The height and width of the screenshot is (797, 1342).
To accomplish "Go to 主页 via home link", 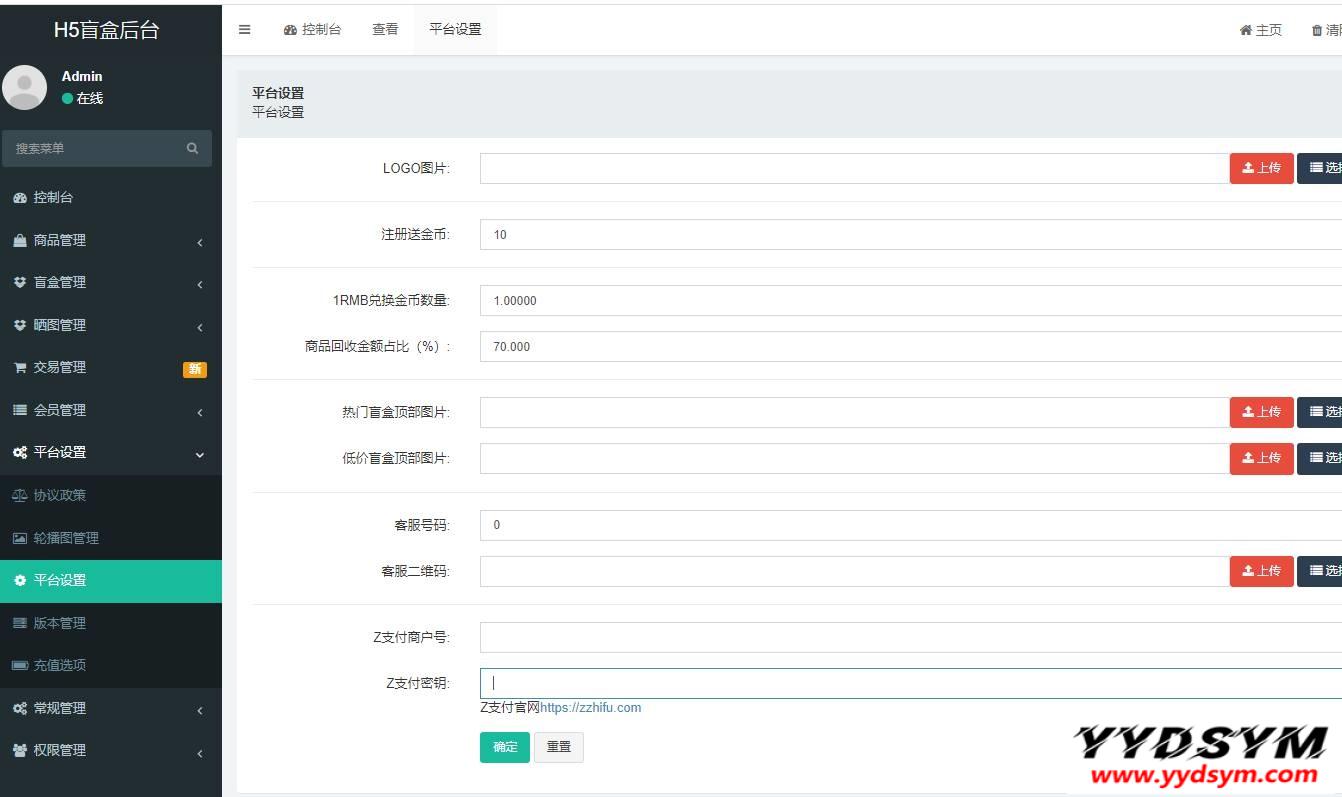I will coord(1261,30).
